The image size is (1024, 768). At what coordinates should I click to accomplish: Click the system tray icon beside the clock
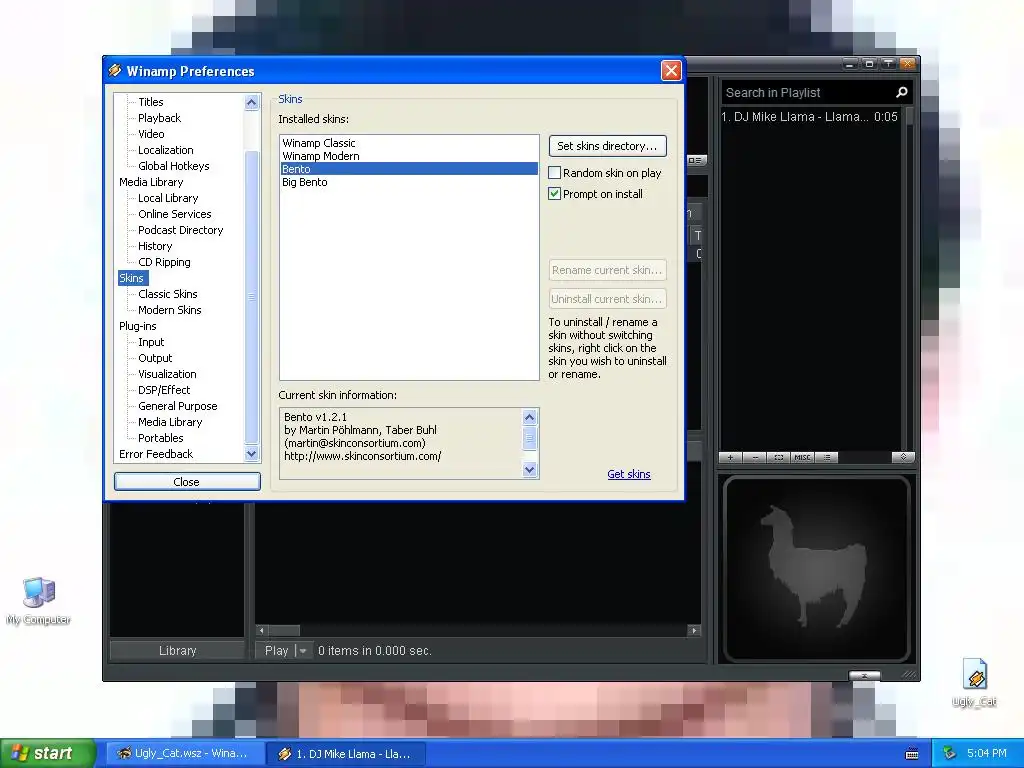(x=950, y=753)
